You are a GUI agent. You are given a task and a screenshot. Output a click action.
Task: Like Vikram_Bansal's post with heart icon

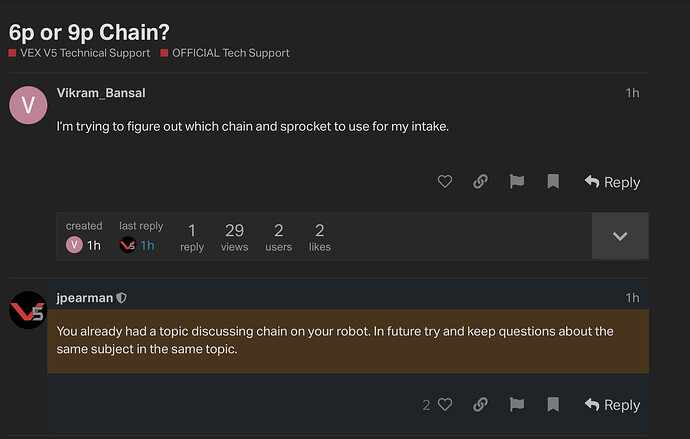pos(445,182)
